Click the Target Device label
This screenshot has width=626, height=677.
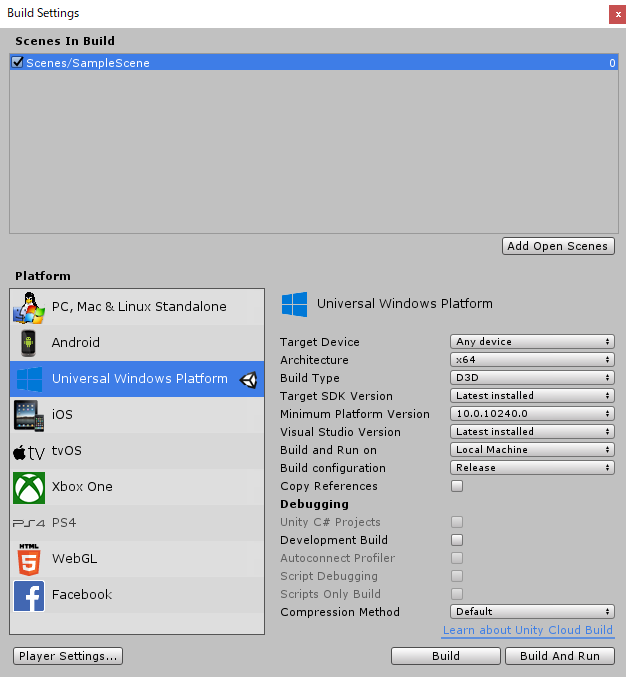point(319,342)
